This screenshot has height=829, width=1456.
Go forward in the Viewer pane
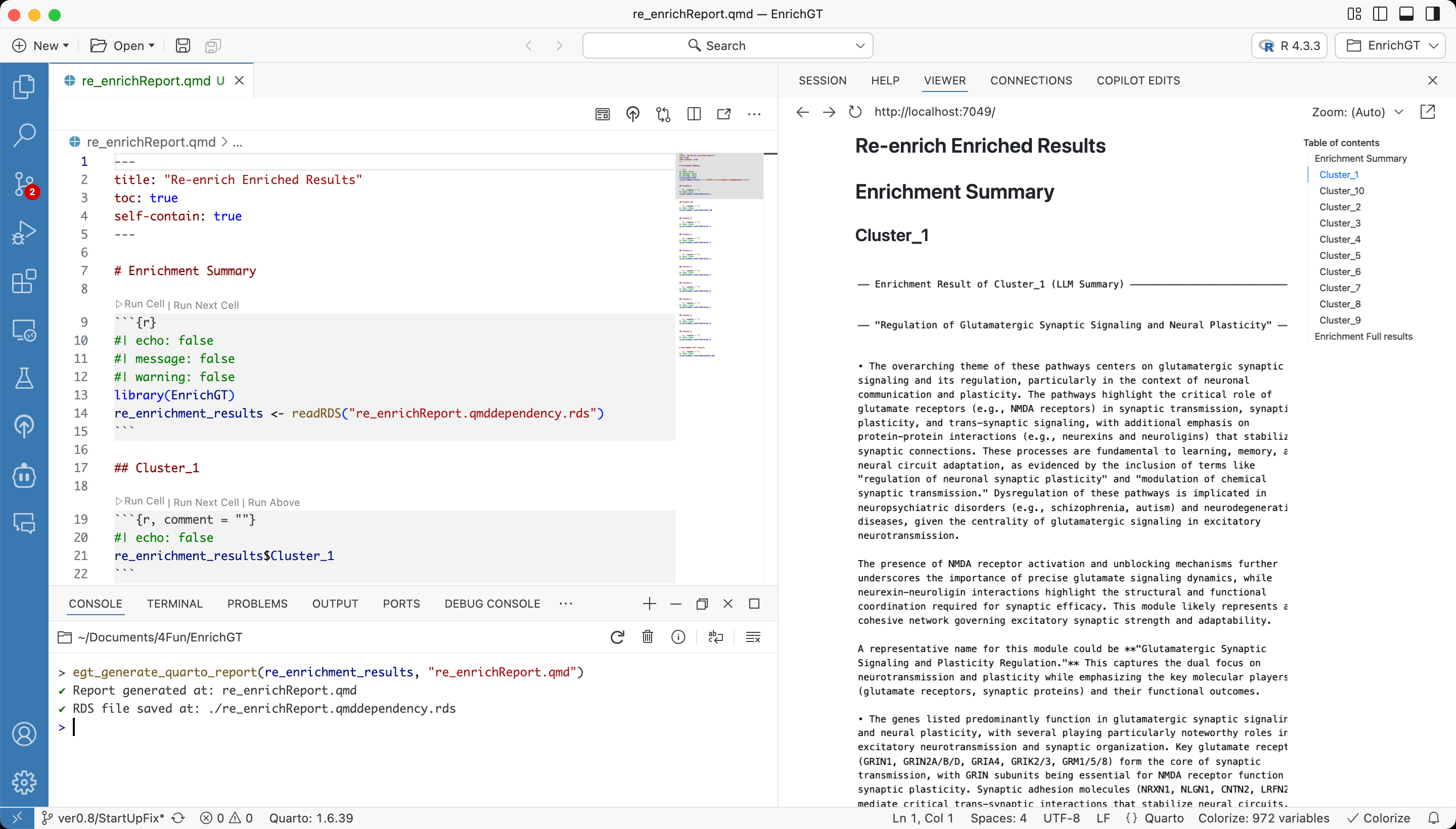[x=829, y=112]
